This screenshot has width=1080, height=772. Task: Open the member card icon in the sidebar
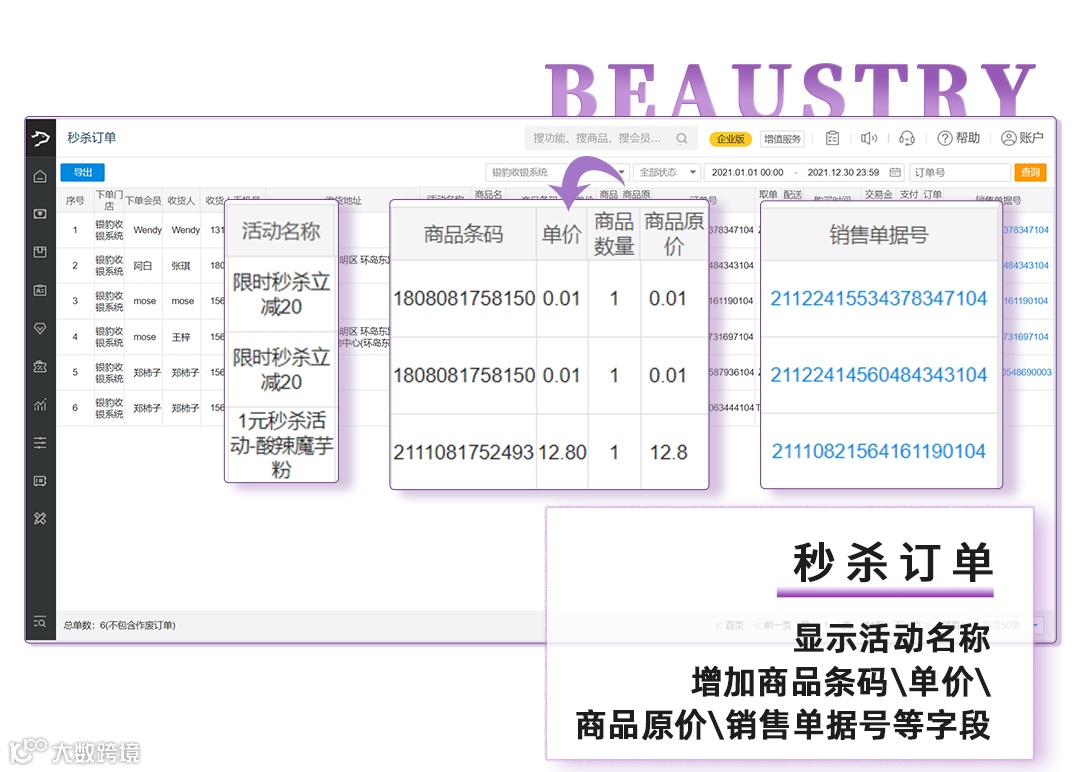[x=40, y=290]
